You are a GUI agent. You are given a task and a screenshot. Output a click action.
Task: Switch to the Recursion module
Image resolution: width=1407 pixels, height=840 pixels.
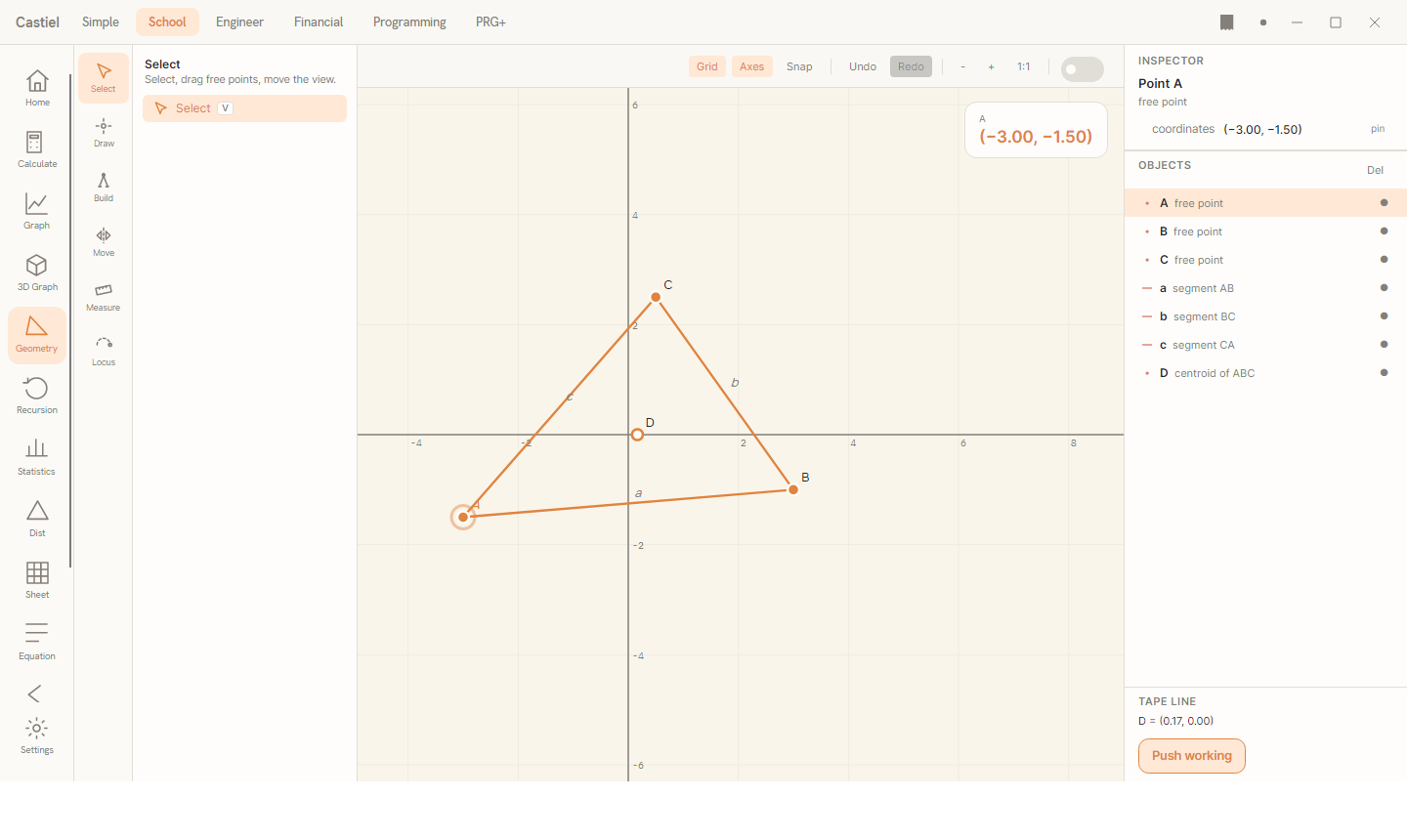point(37,397)
